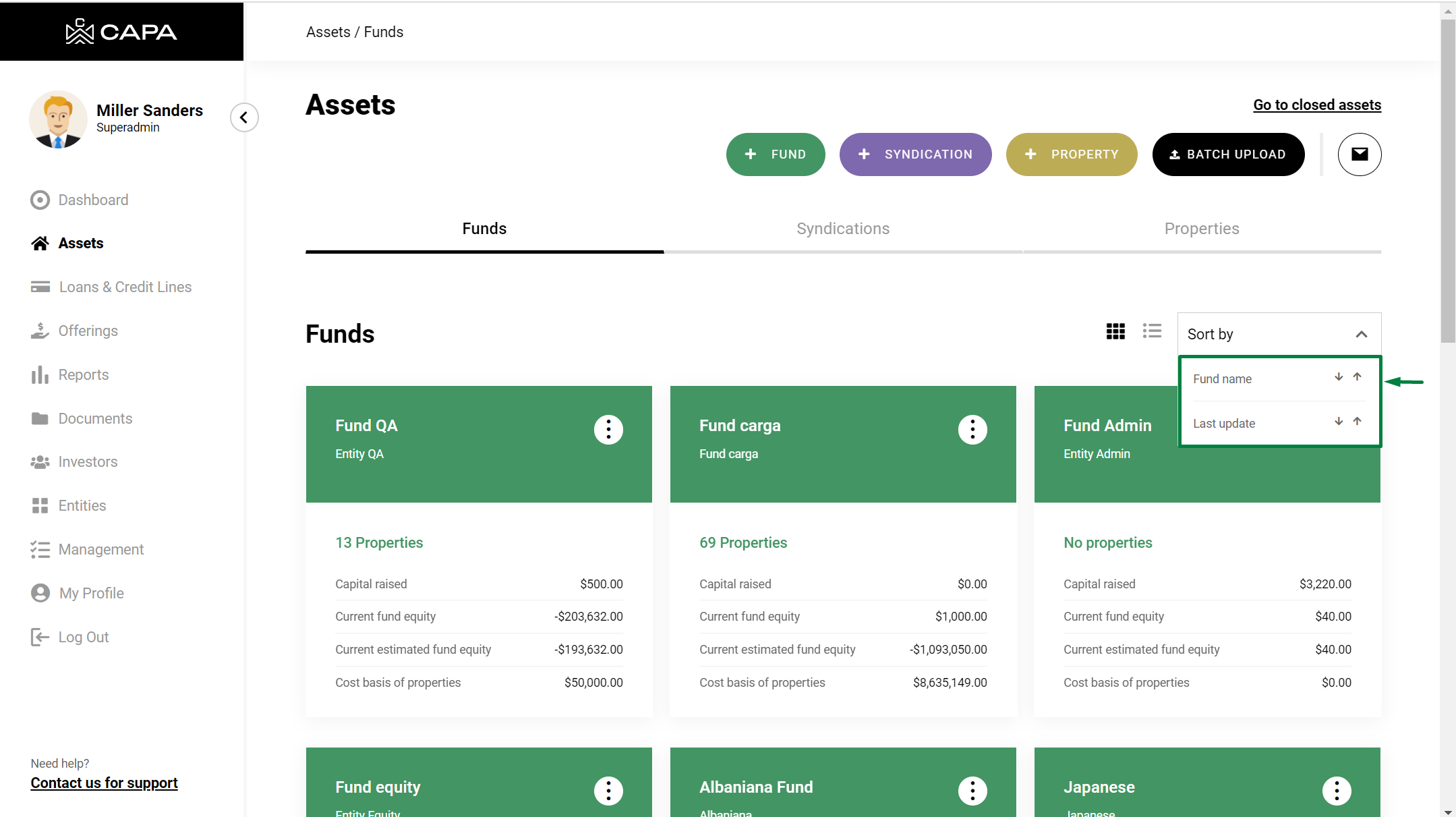Open Dashboard from the sidebar
Screen dimensions: 1456x817
point(93,200)
